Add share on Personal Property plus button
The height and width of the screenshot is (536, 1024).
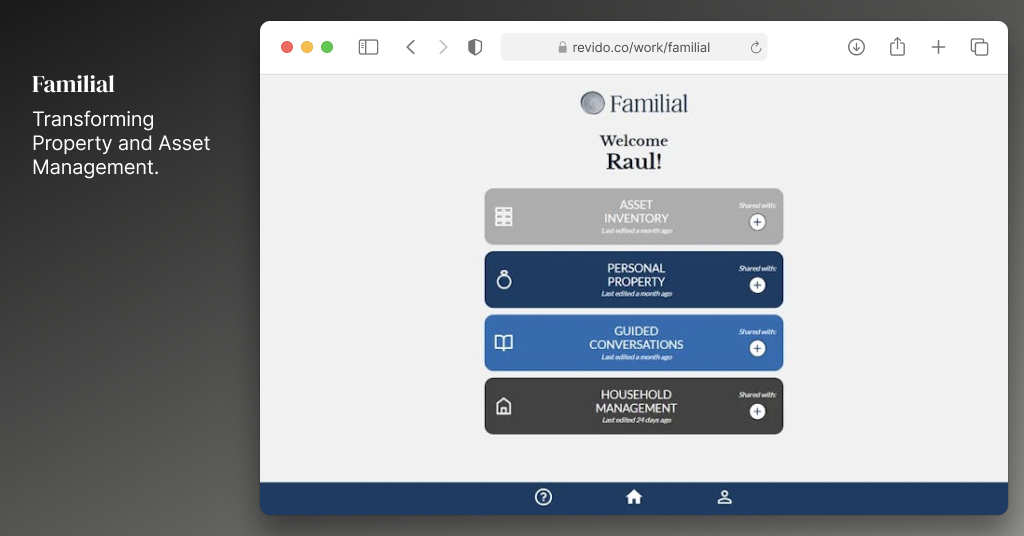[758, 285]
